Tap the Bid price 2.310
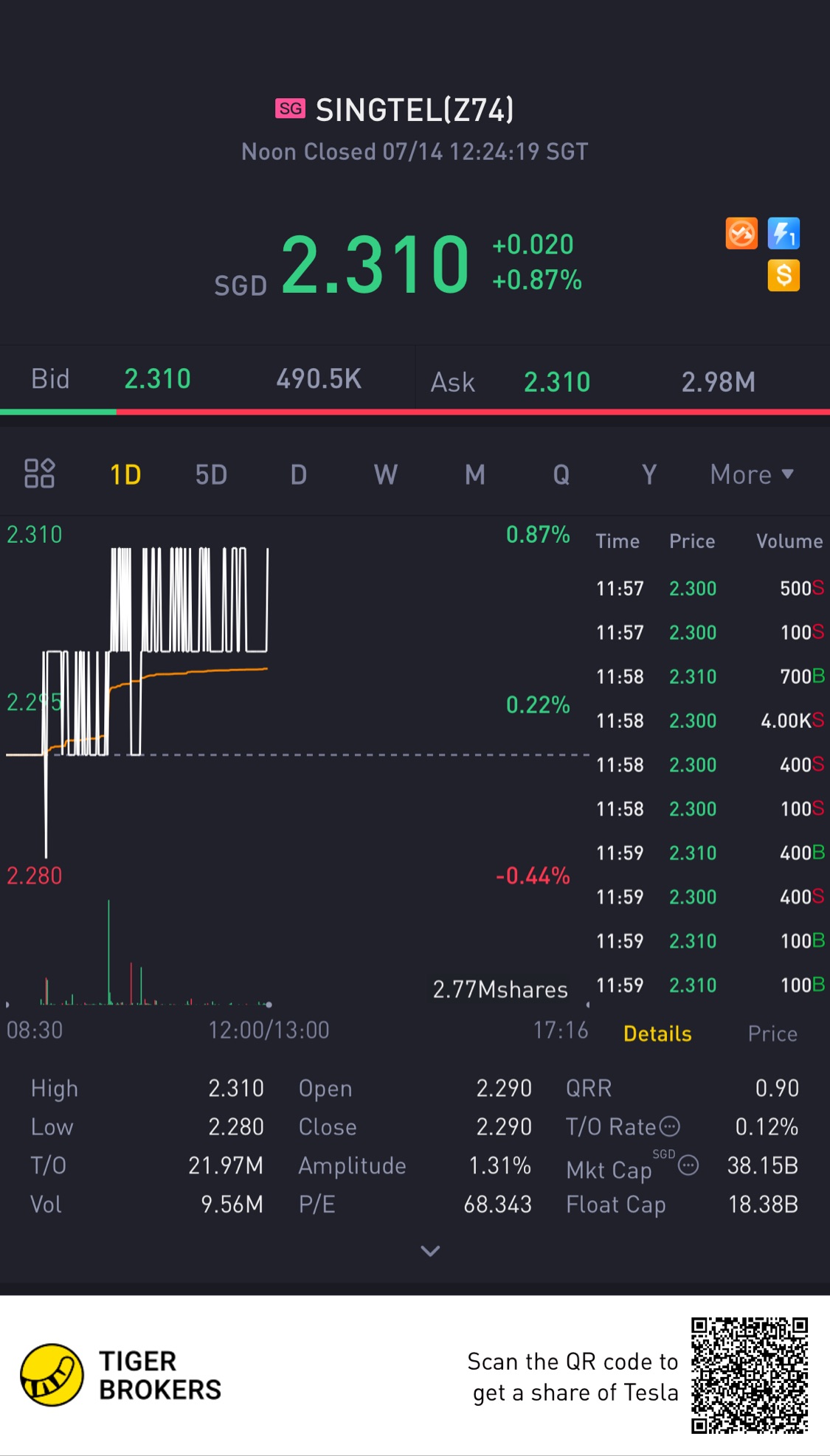This screenshot has width=830, height=1456. click(x=157, y=379)
